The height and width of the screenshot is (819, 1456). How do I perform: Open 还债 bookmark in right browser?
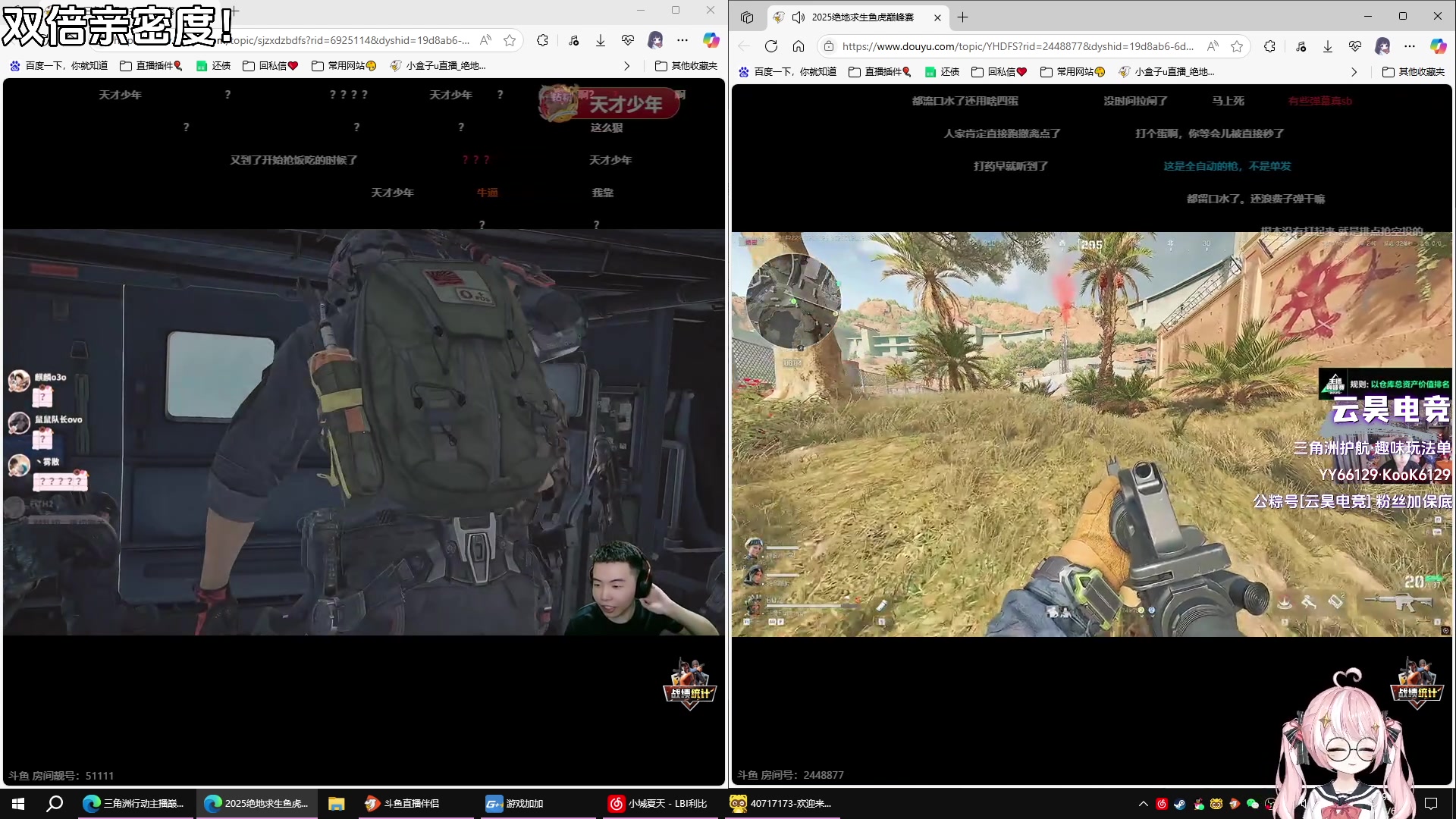click(943, 72)
